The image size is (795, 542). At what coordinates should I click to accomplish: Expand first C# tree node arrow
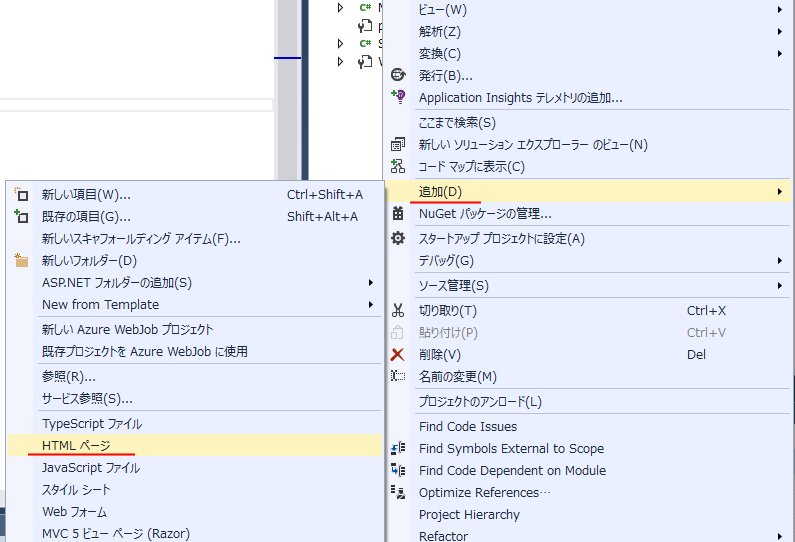pos(341,7)
